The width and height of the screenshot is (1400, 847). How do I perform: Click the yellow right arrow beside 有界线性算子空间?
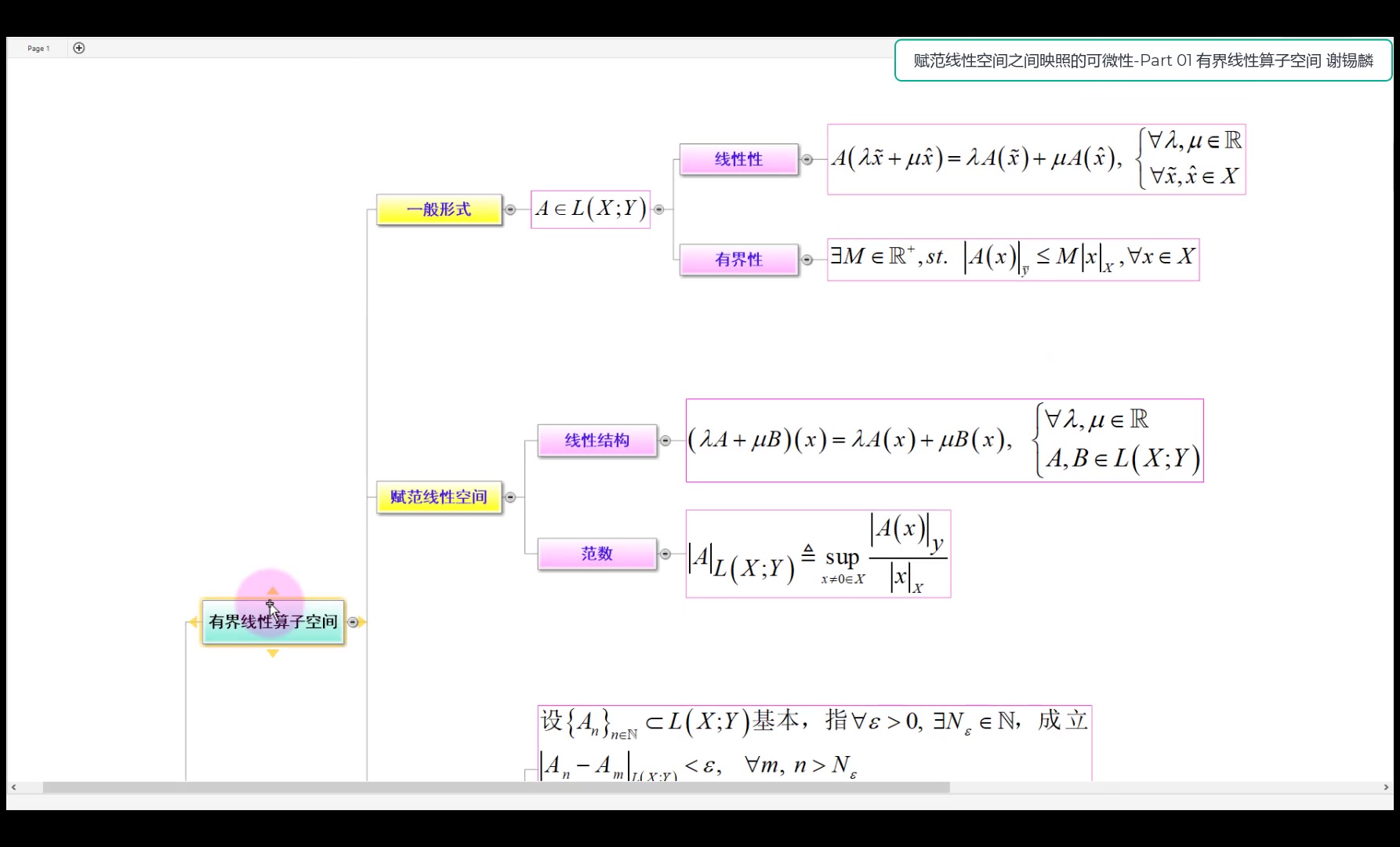(x=363, y=622)
